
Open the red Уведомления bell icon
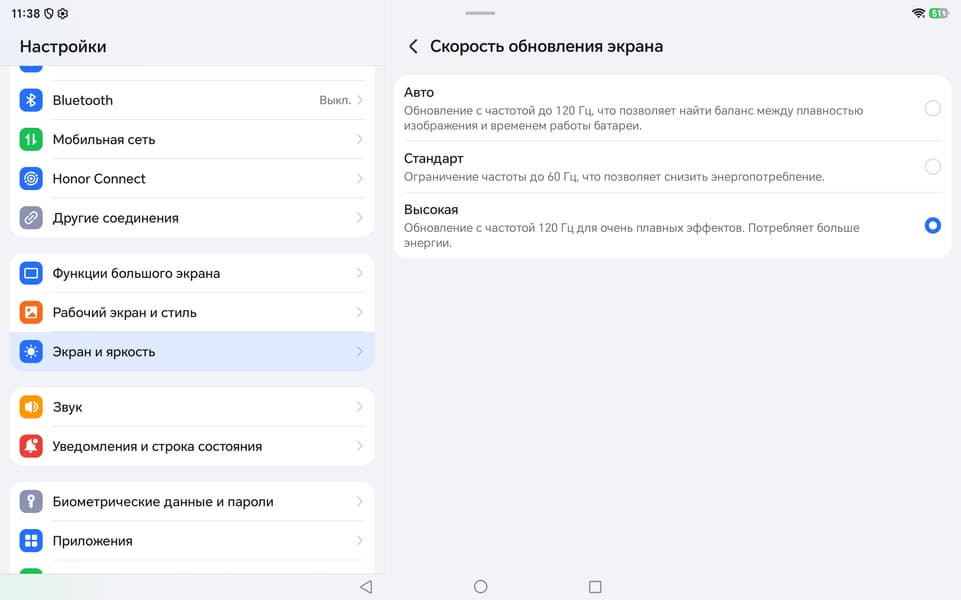31,446
